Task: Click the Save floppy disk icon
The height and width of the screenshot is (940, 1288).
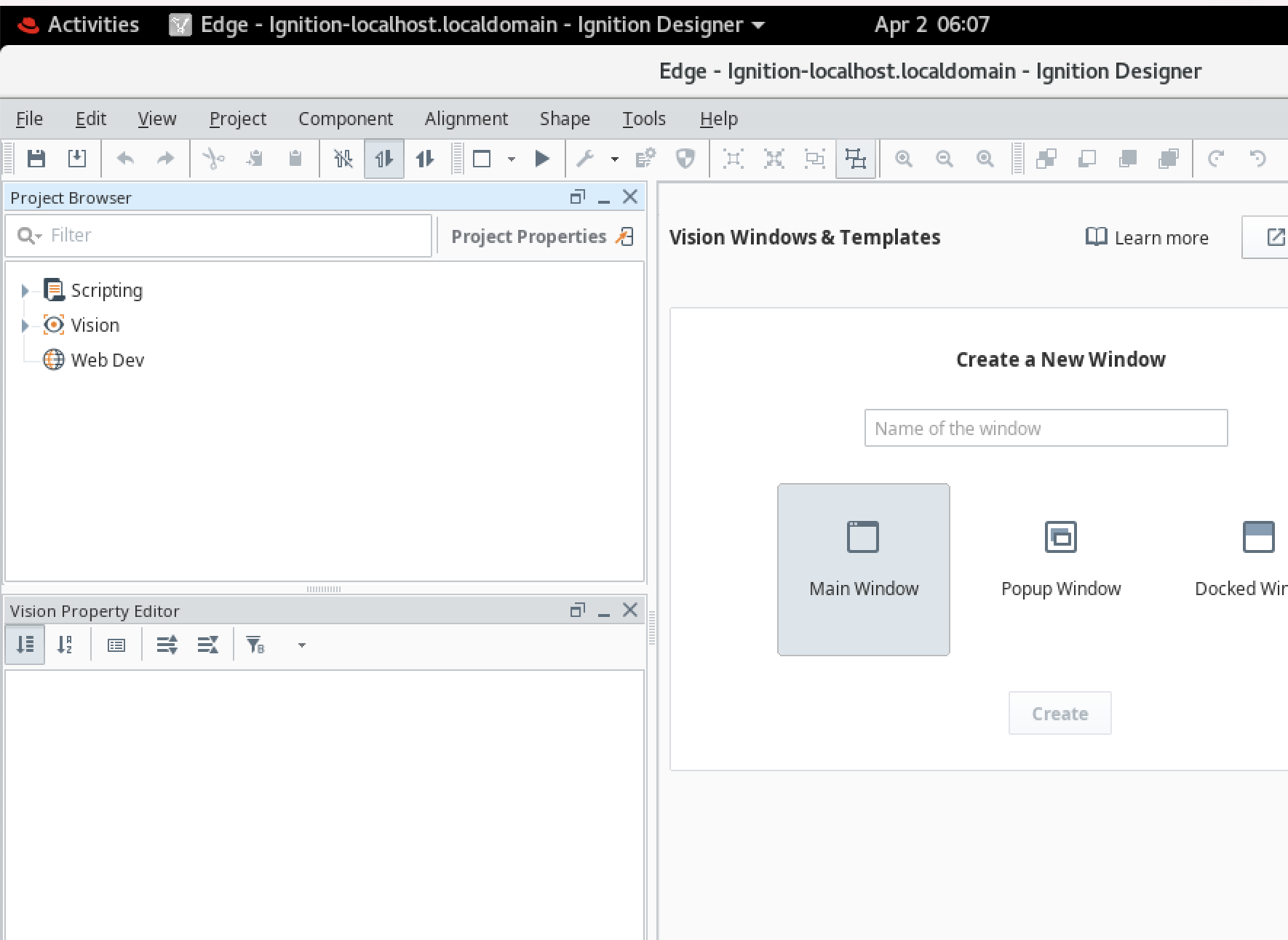Action: pos(36,159)
